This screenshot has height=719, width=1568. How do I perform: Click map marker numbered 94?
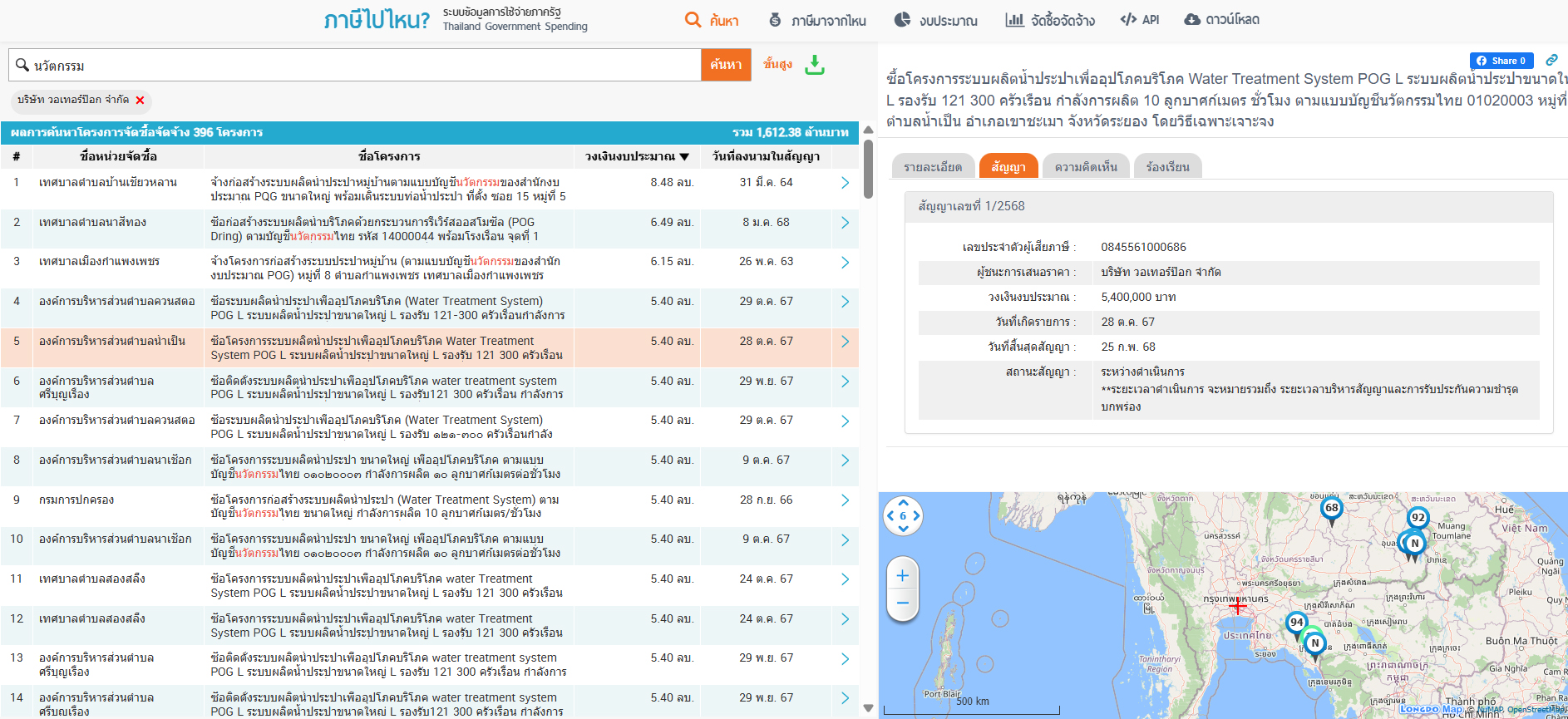point(1296,623)
